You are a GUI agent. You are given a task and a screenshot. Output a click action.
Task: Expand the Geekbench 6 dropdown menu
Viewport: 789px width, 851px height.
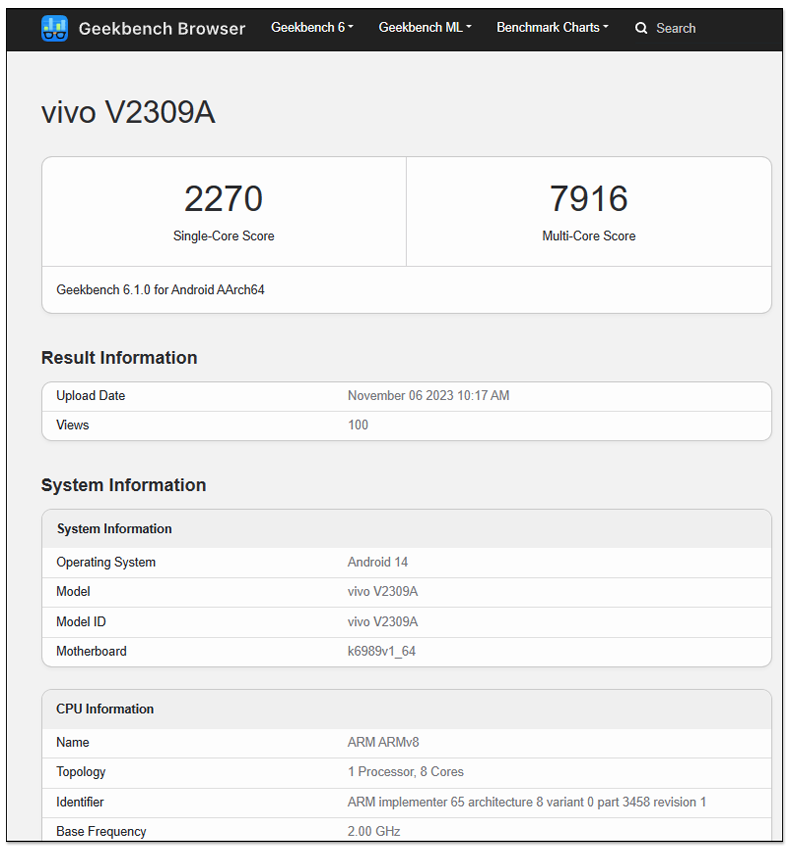[312, 28]
